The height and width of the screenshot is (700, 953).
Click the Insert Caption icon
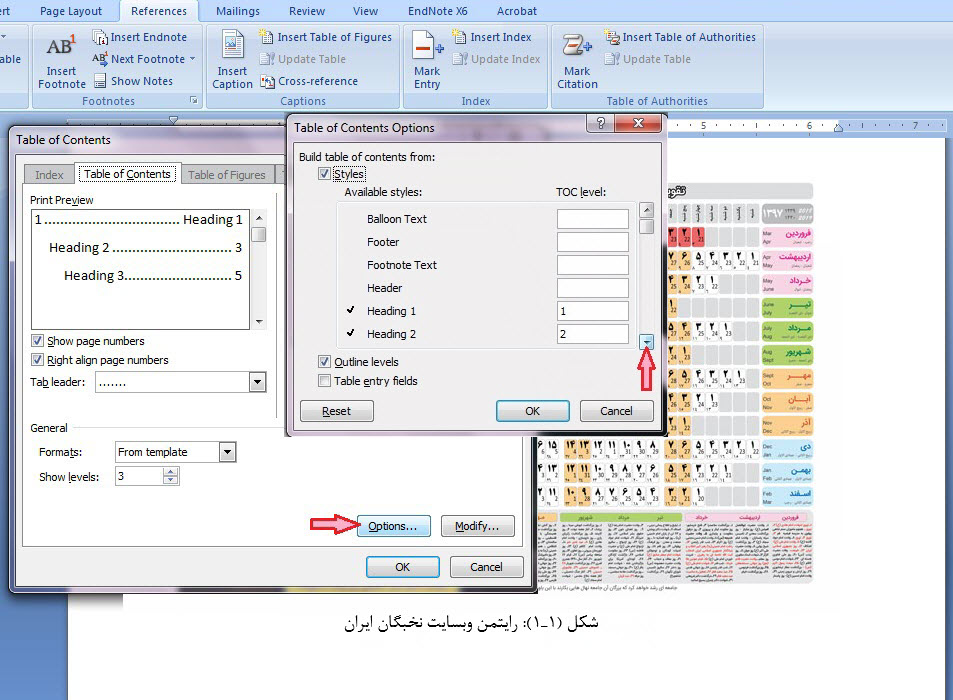(x=232, y=48)
